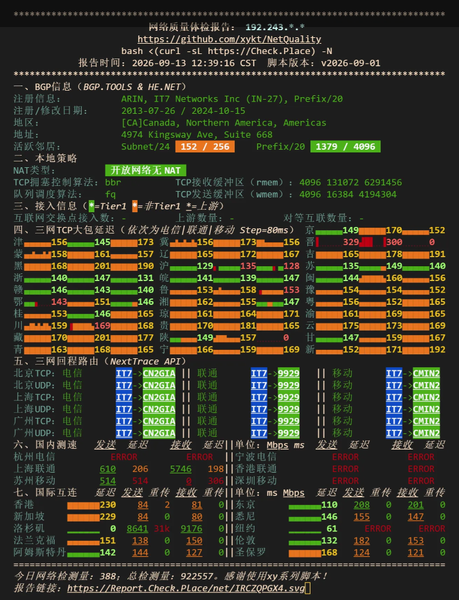Click CN2GIA in the 广州TCP row
This screenshot has height=600, width=459.
(159, 421)
